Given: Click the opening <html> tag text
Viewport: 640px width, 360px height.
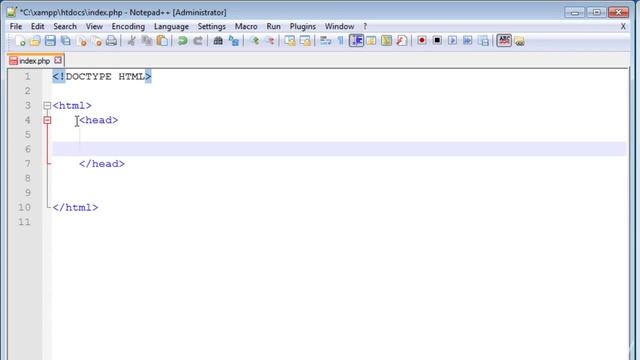Looking at the screenshot, I should pyautogui.click(x=72, y=106).
